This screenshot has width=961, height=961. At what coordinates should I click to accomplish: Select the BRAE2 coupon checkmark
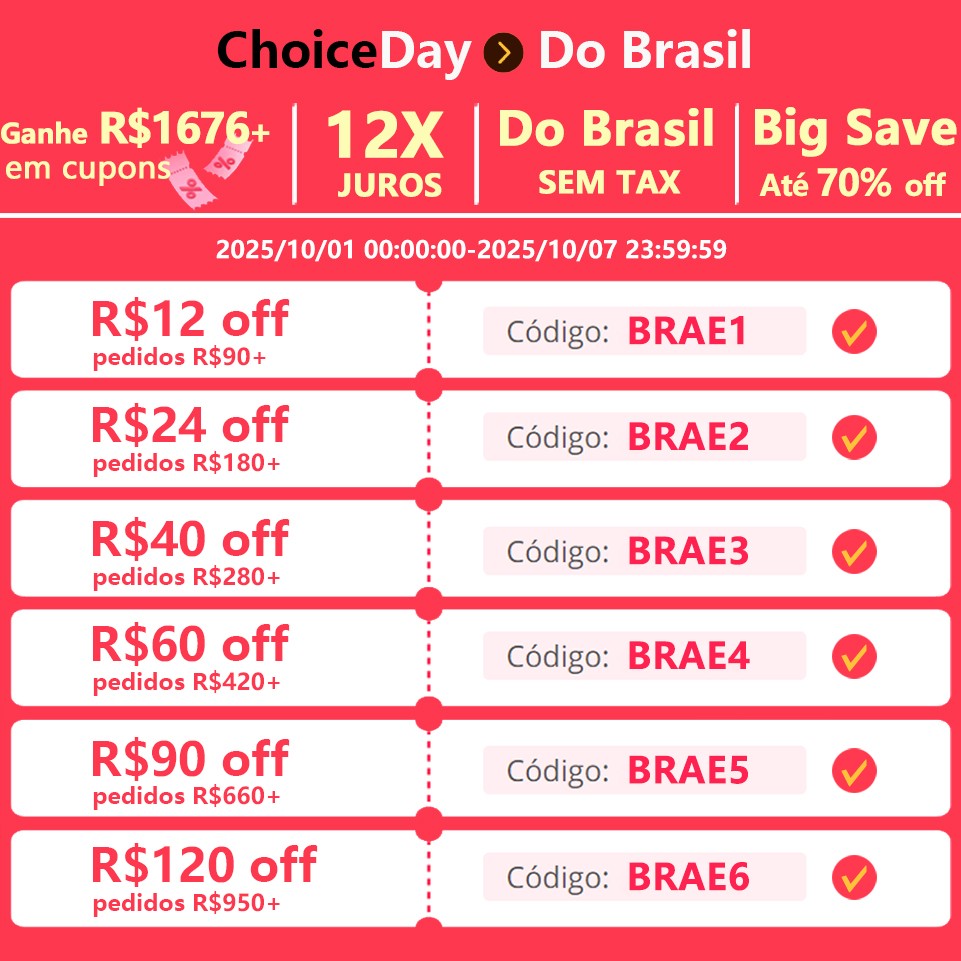(854, 437)
